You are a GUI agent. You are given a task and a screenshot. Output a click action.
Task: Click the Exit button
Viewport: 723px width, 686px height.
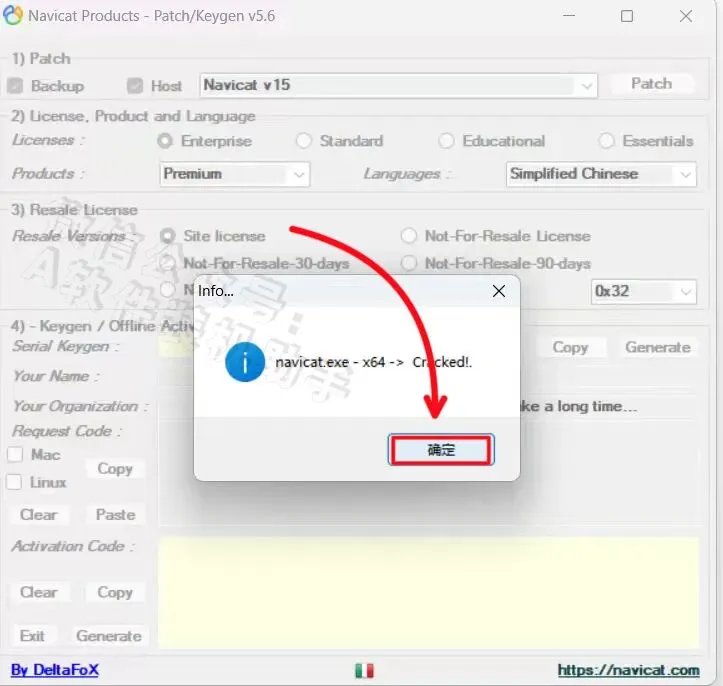click(32, 636)
